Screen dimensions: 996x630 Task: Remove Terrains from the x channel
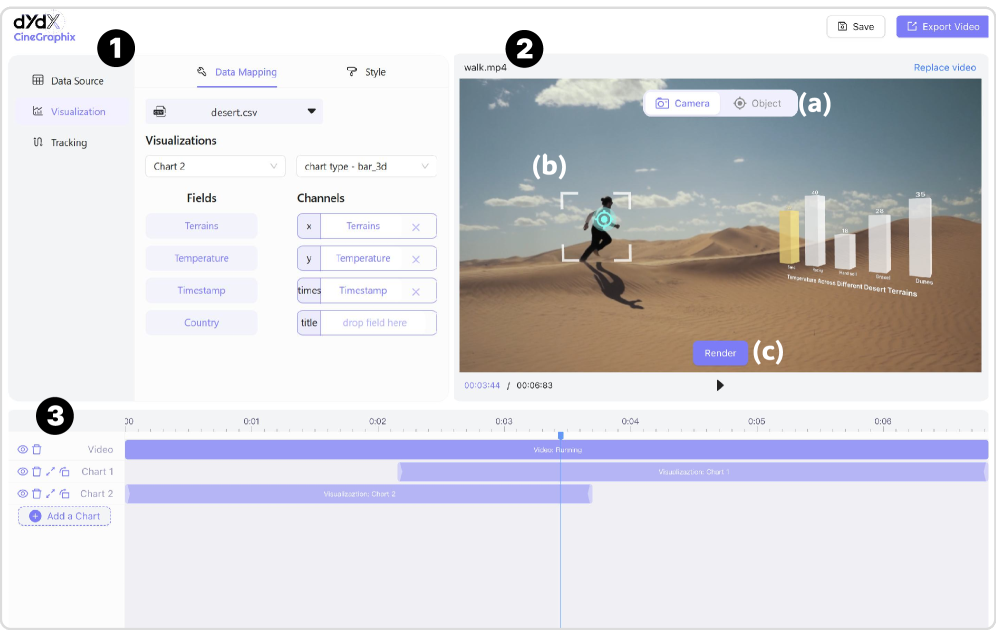[x=416, y=227]
